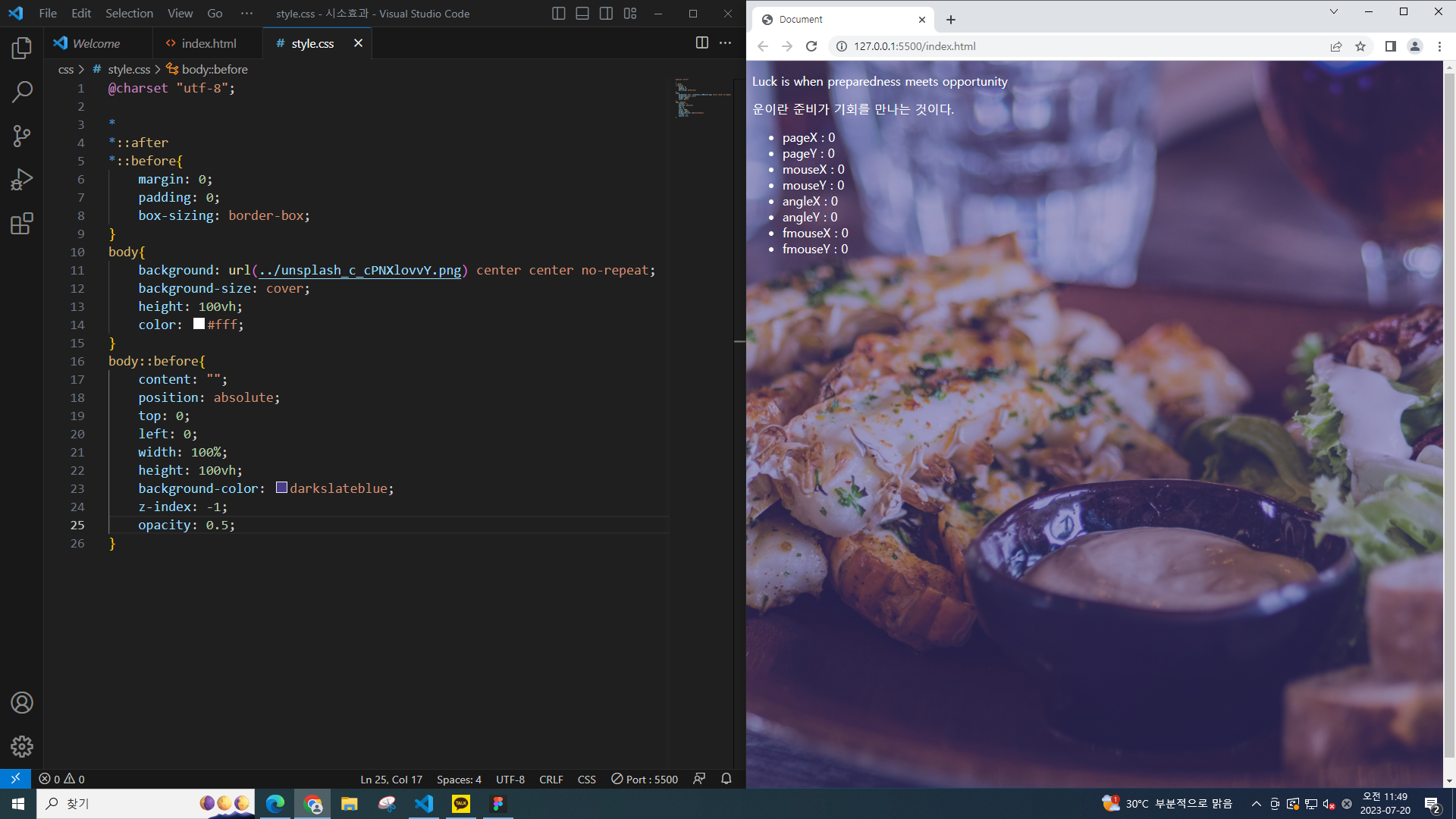Click the Accounts icon in activity bar

(x=22, y=703)
